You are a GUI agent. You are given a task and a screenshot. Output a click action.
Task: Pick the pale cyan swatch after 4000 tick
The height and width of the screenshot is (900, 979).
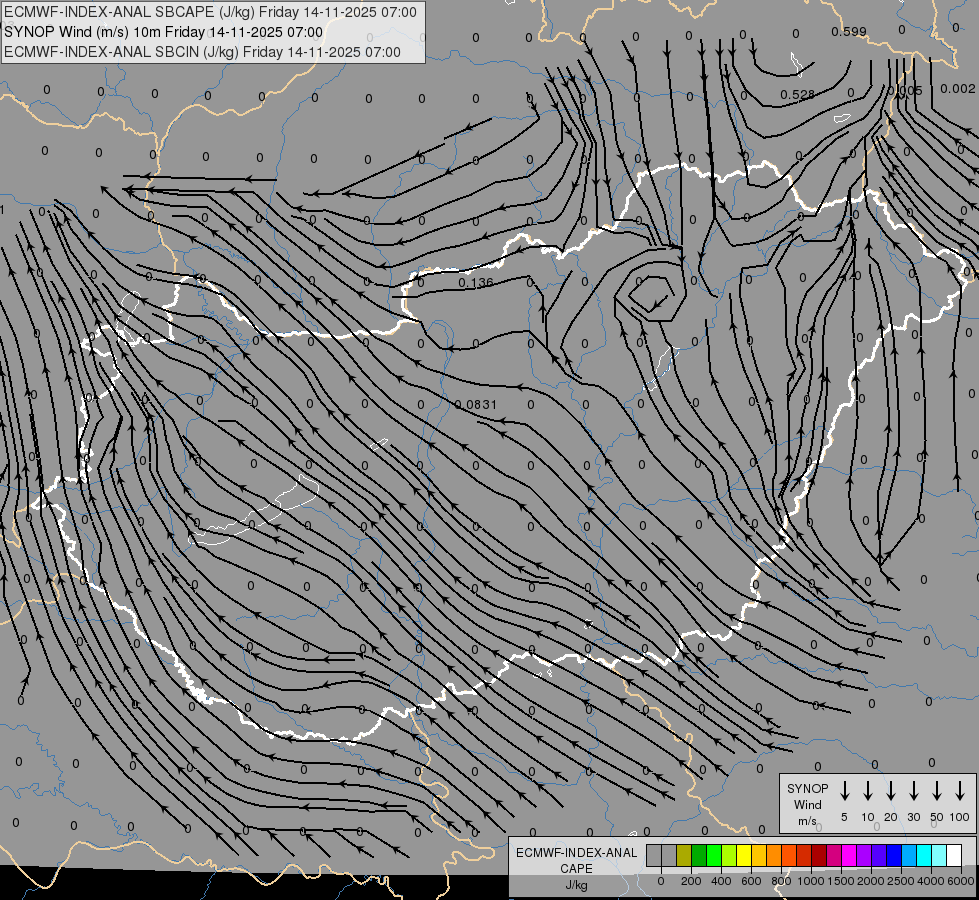click(x=939, y=856)
